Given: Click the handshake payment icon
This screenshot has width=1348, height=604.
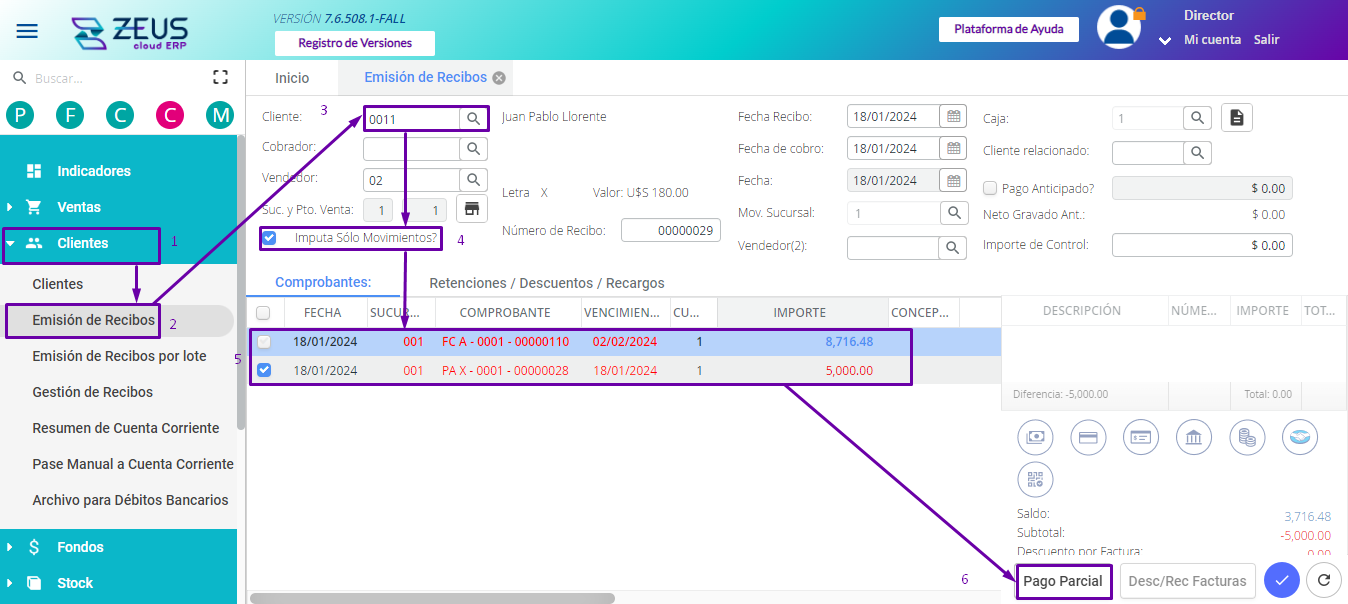Looking at the screenshot, I should point(1300,437).
